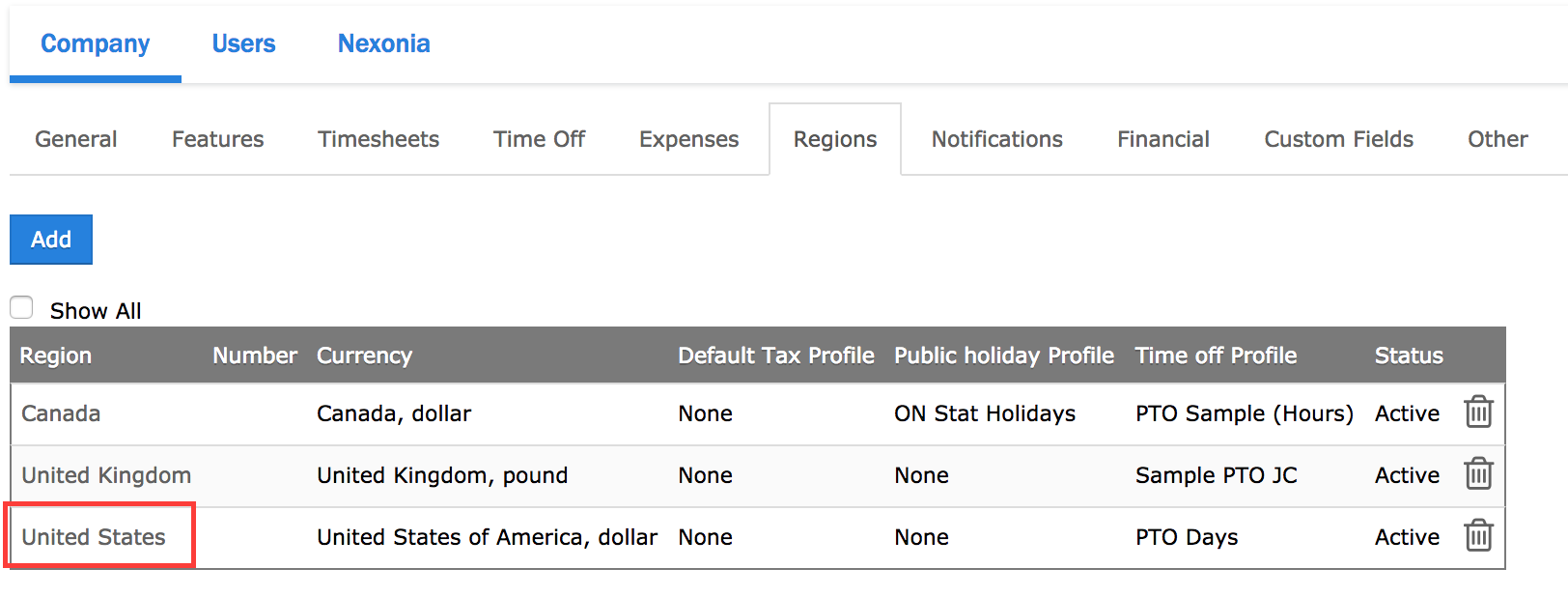Open the Notifications tab

click(996, 139)
